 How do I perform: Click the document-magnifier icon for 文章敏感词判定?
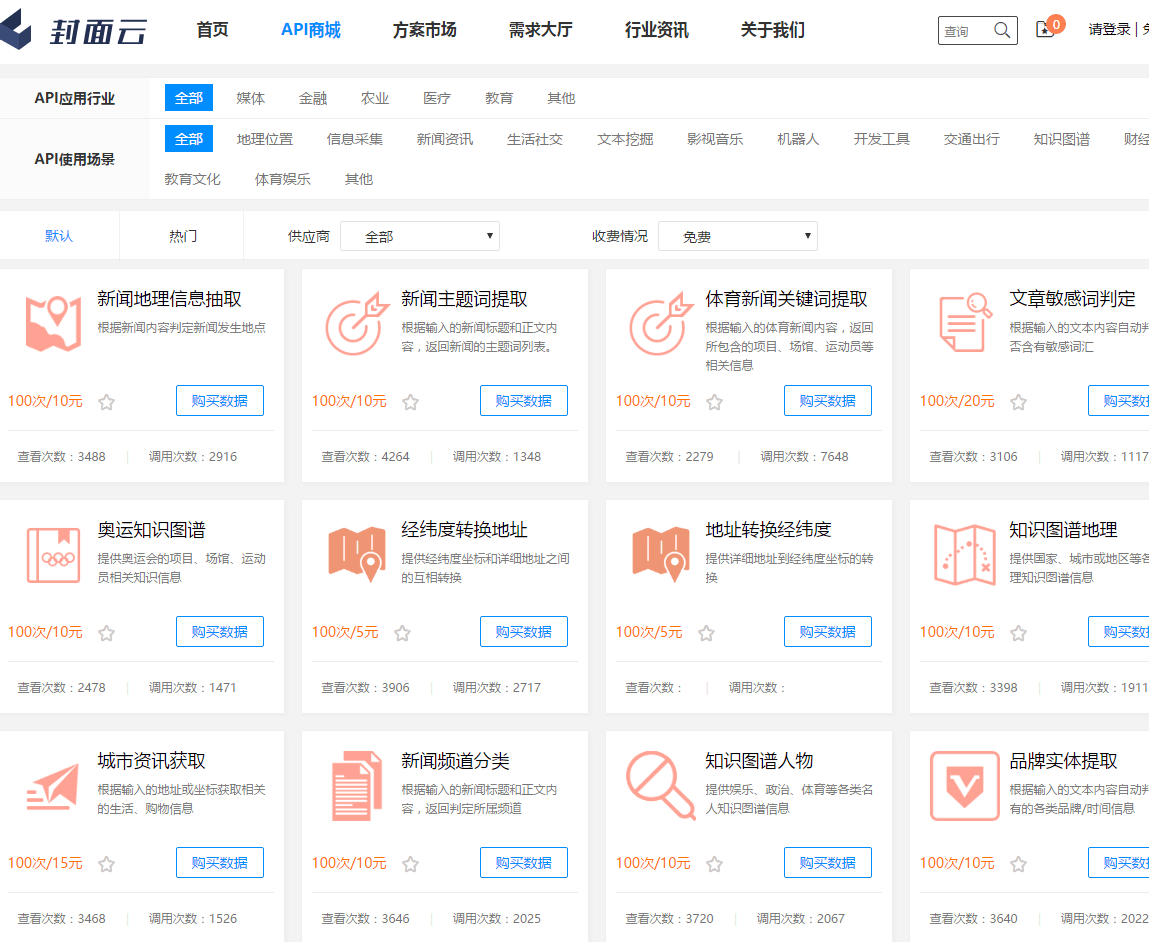(963, 320)
